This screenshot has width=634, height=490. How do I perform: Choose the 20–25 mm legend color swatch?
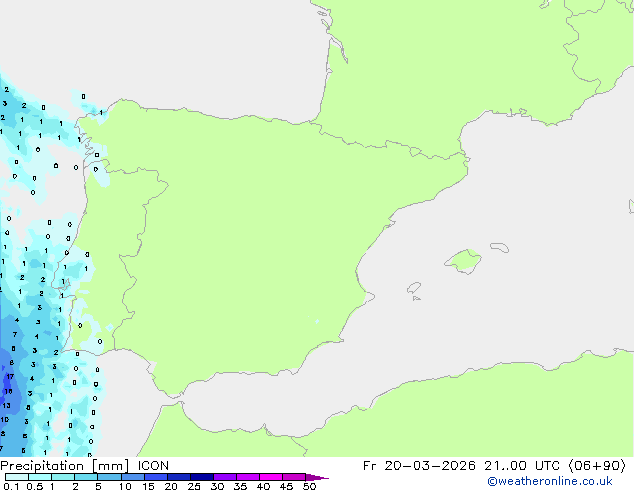pos(179,477)
